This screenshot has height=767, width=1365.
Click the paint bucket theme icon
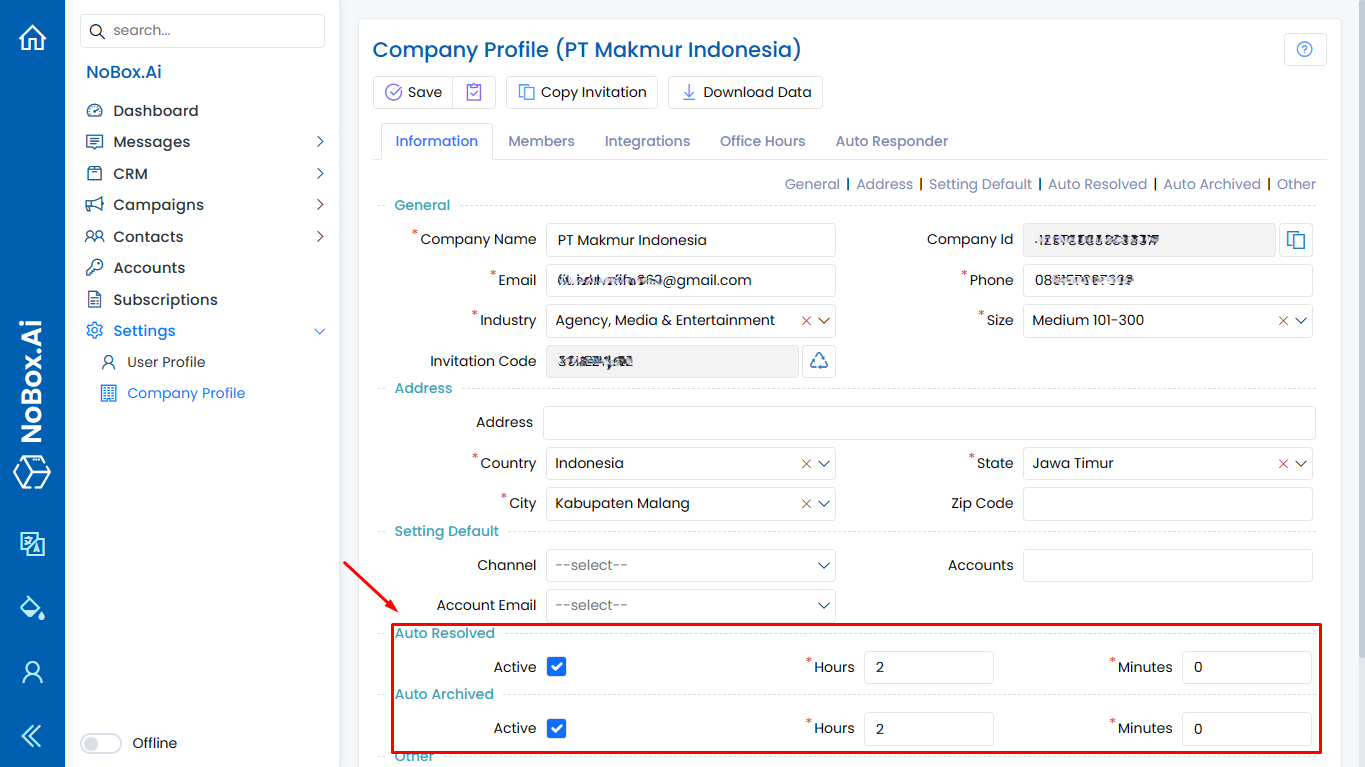(x=32, y=607)
